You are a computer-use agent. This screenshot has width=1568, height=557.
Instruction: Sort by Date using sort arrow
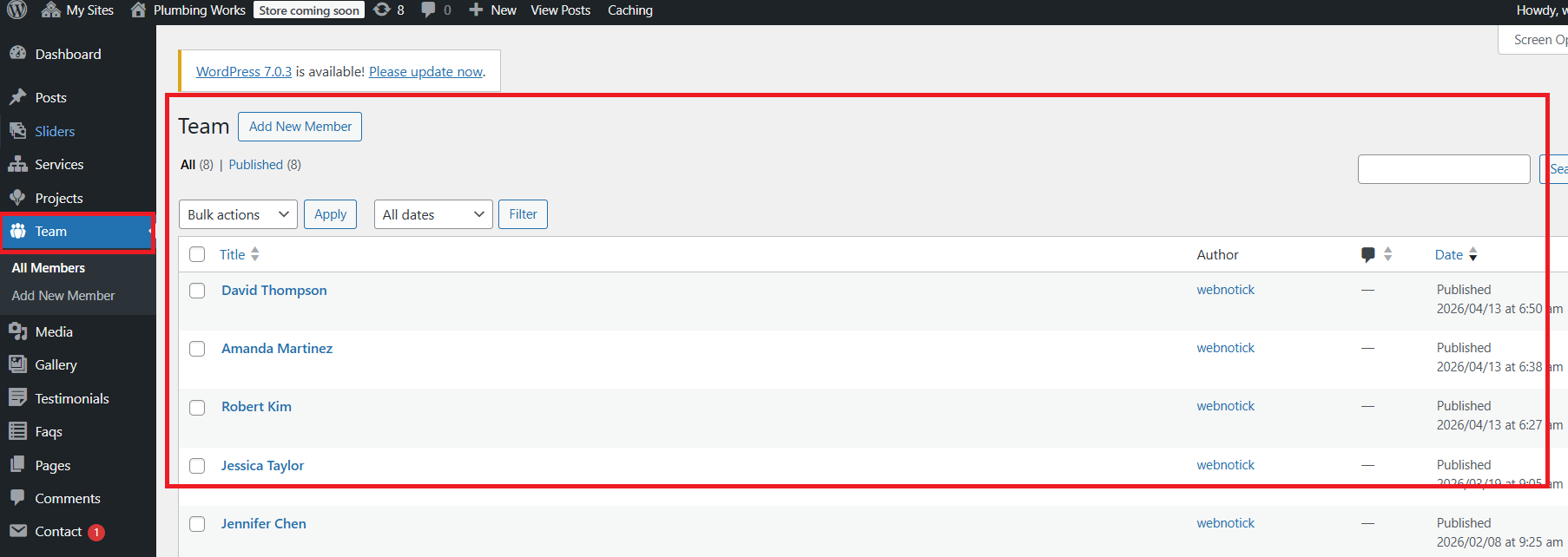coord(1472,254)
